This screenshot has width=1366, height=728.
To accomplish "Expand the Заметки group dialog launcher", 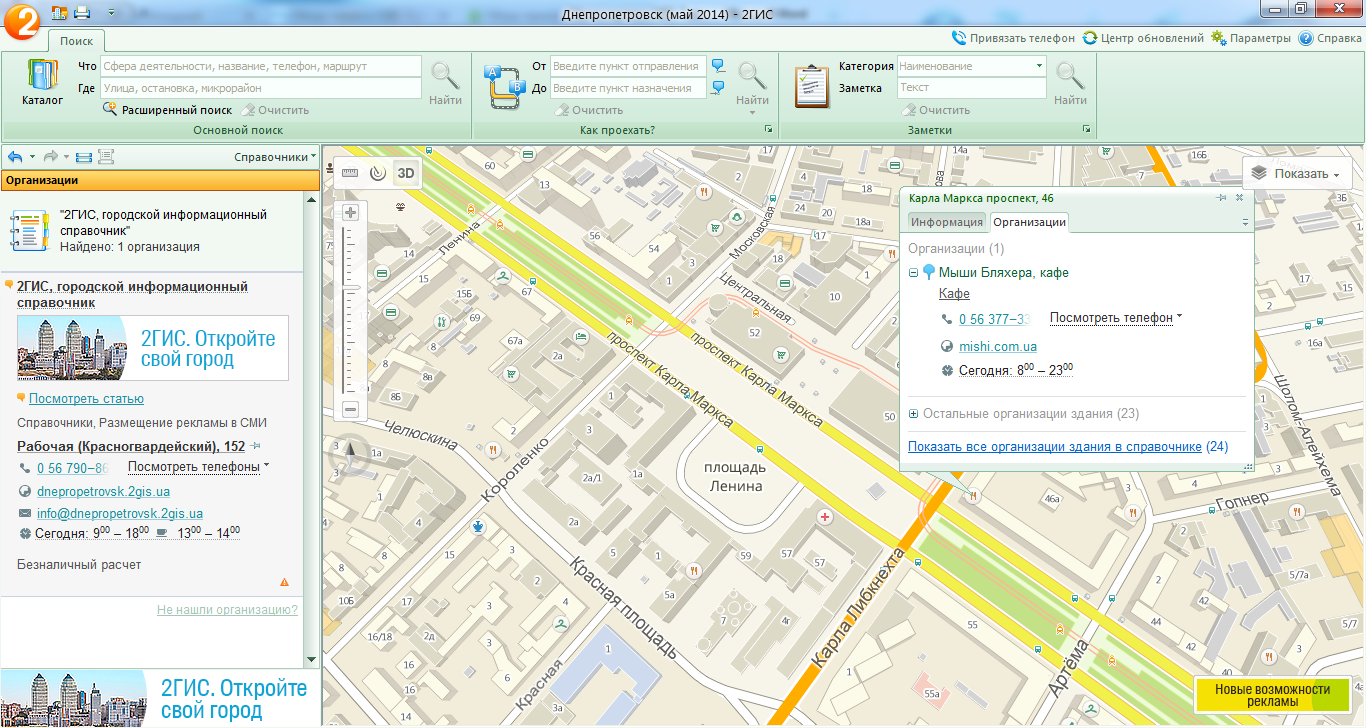I will coord(1087,130).
